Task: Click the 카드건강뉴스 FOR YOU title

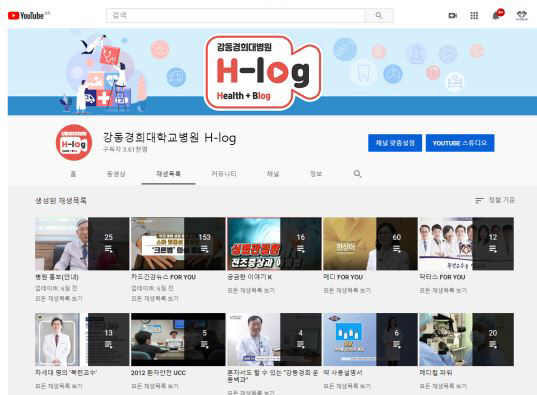Action: coord(163,277)
